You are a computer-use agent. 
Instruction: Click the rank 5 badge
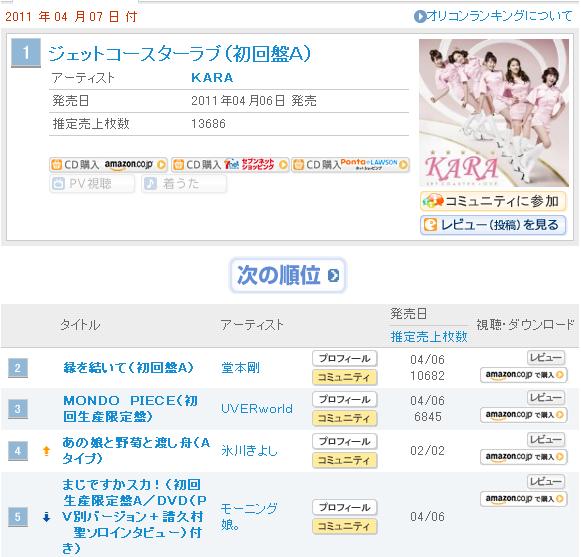(18, 517)
